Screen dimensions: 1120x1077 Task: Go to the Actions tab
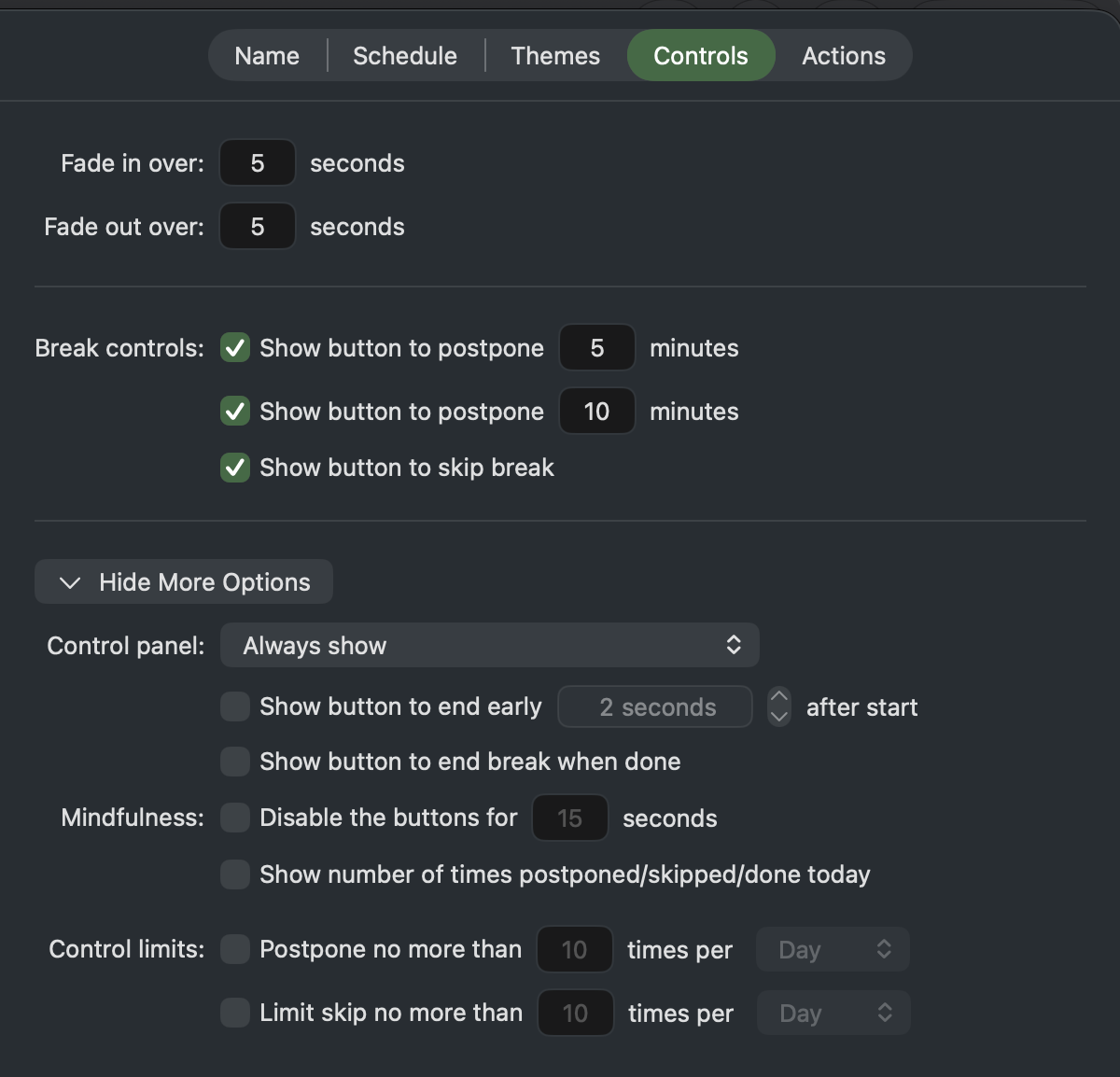pyautogui.click(x=844, y=56)
